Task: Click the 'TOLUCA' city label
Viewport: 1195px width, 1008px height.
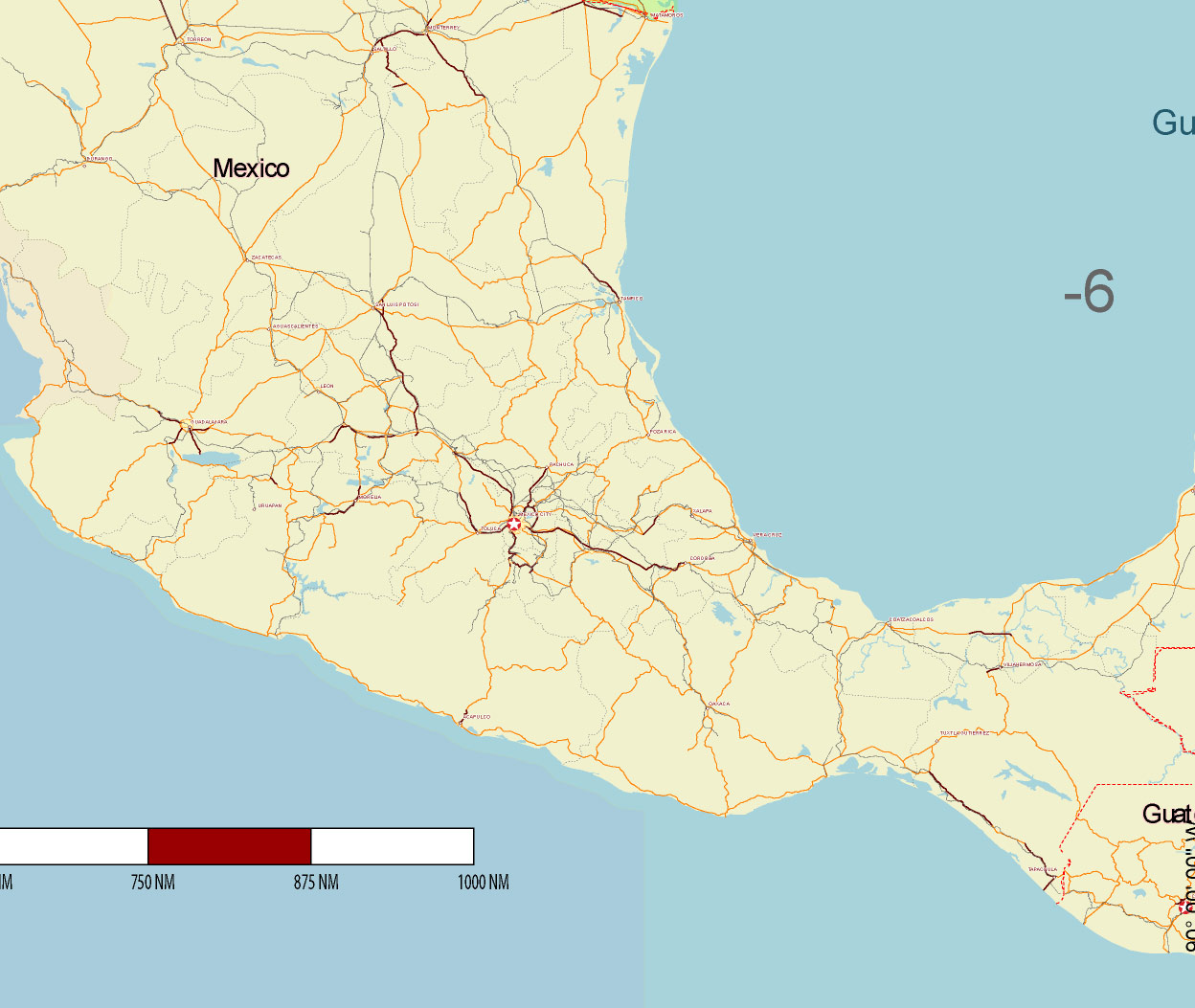Action: pyautogui.click(x=491, y=528)
